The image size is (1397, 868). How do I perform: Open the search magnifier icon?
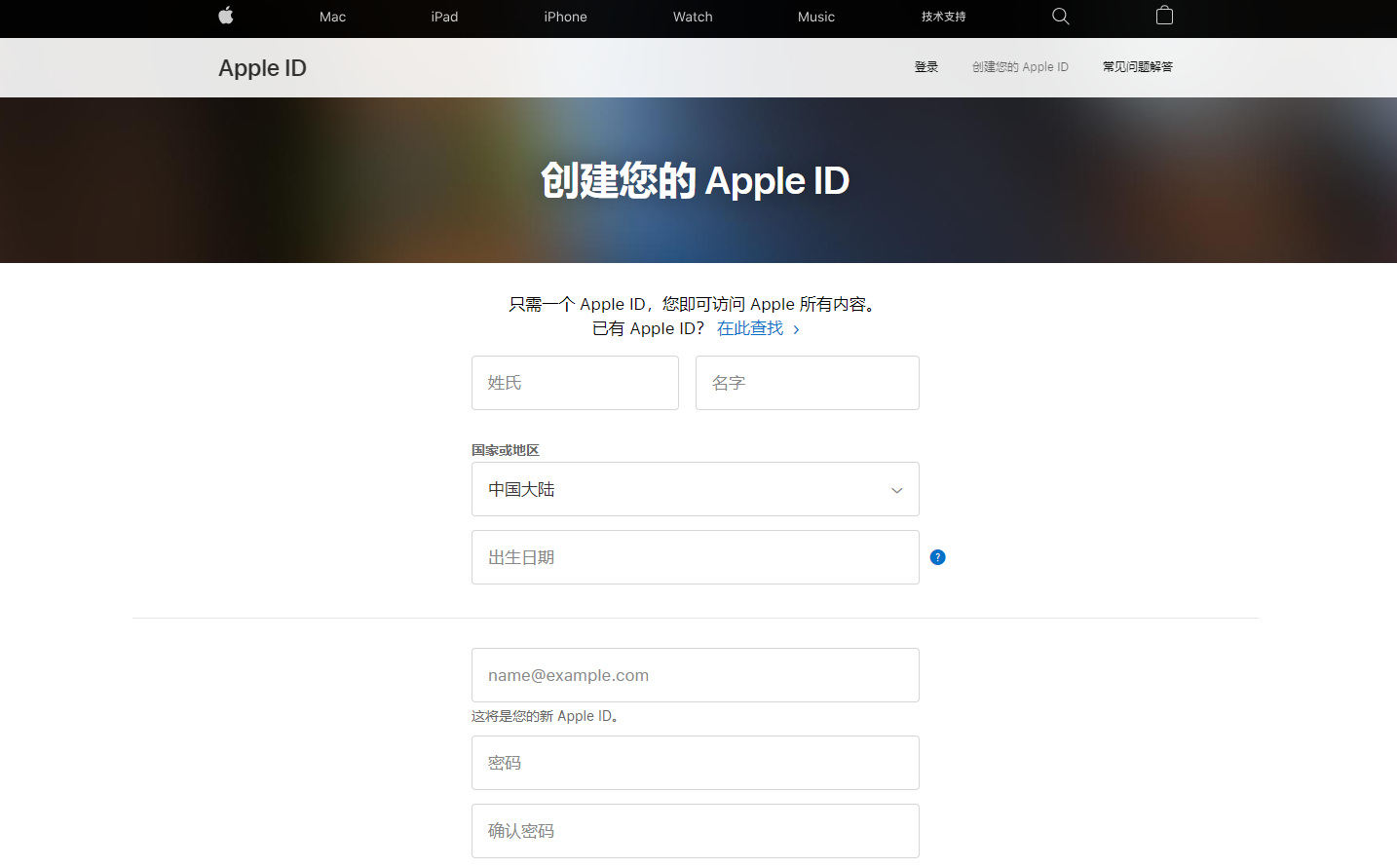point(1061,16)
